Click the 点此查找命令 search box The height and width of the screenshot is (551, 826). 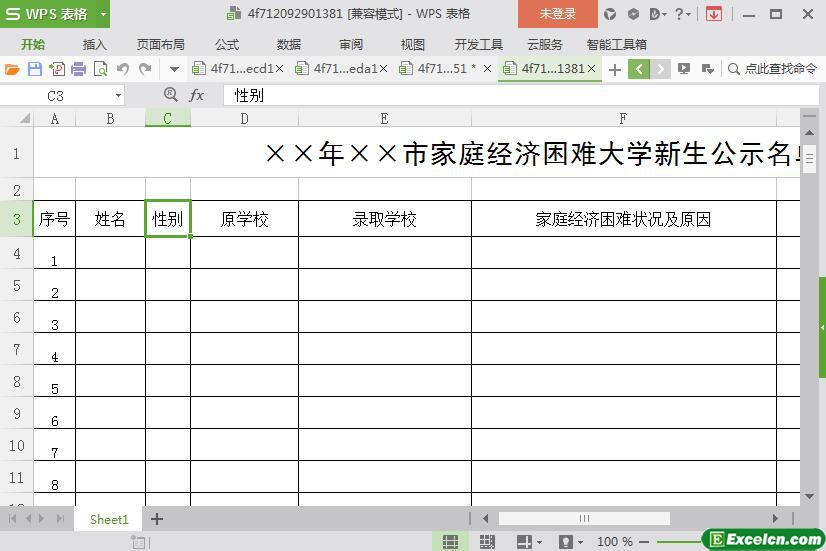[x=772, y=69]
